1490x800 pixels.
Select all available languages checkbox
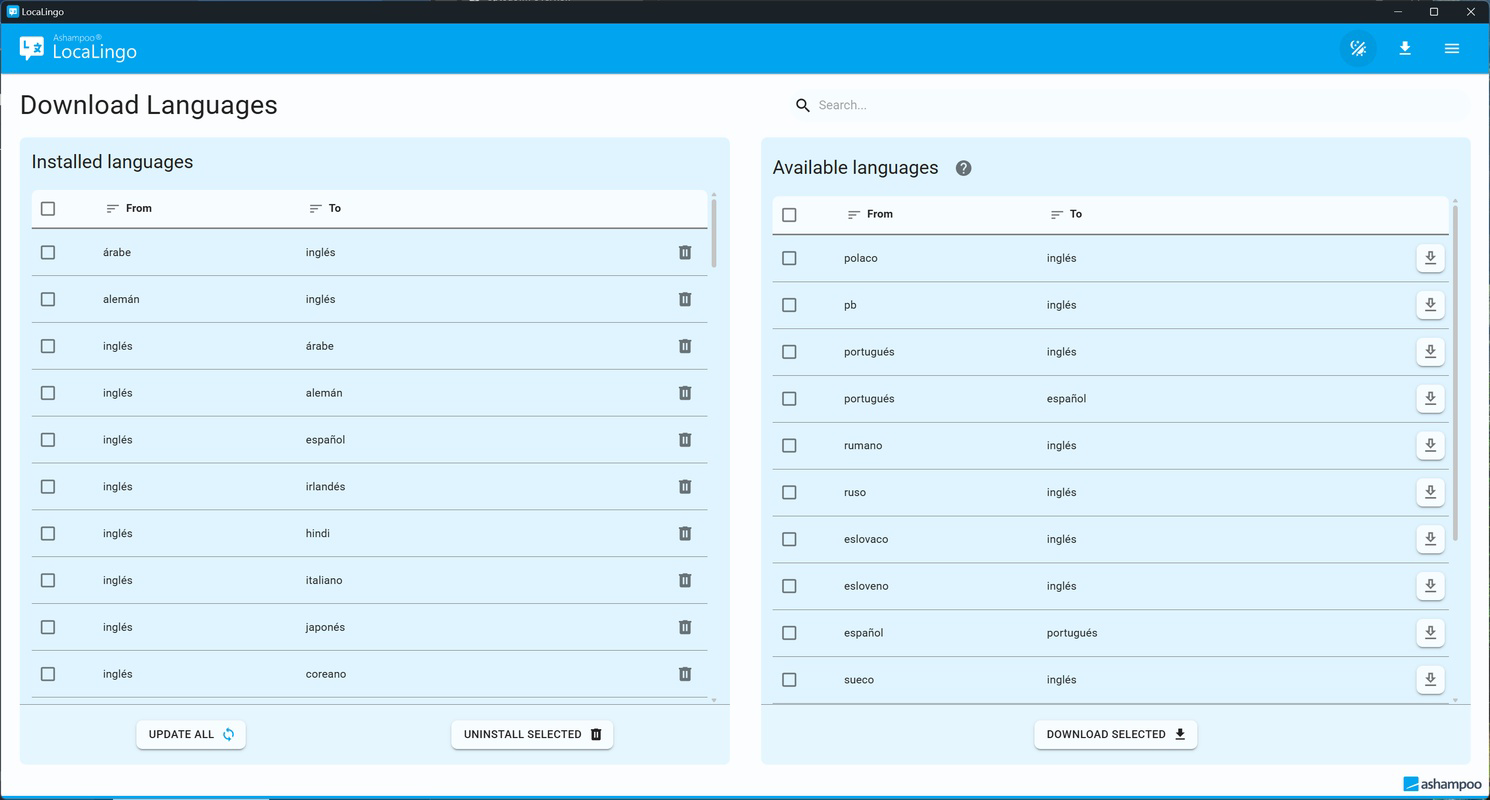pos(789,215)
